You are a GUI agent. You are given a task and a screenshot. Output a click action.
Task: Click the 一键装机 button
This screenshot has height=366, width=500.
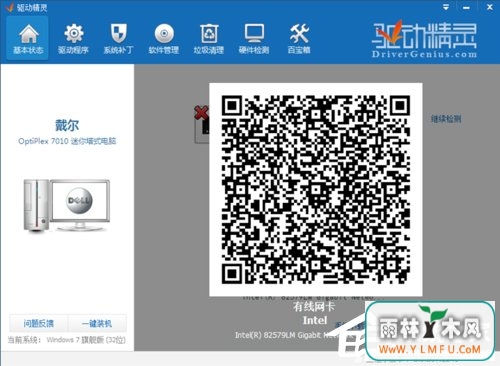click(x=97, y=323)
